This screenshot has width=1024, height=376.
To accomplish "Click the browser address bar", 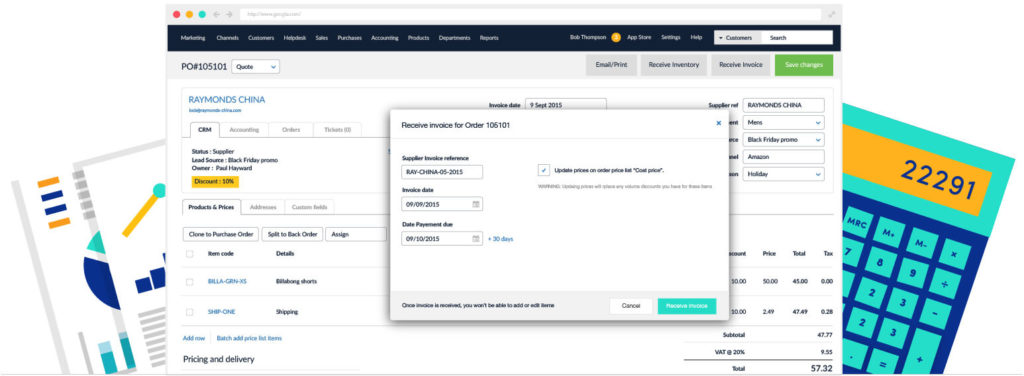I will (530, 14).
